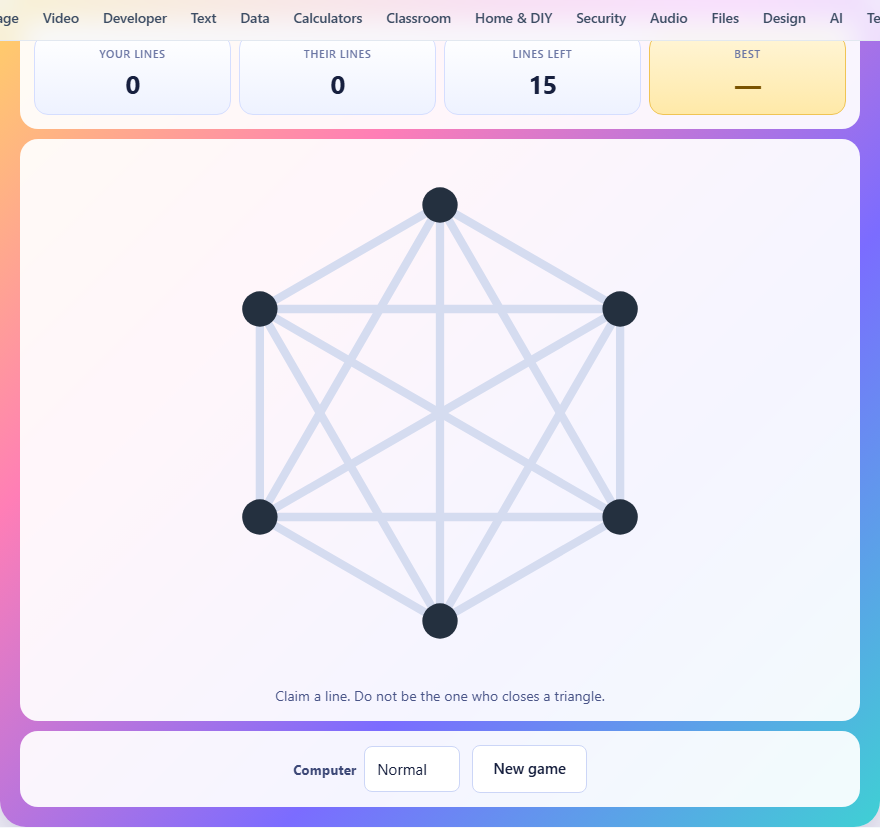Open the Classroom category

click(418, 19)
